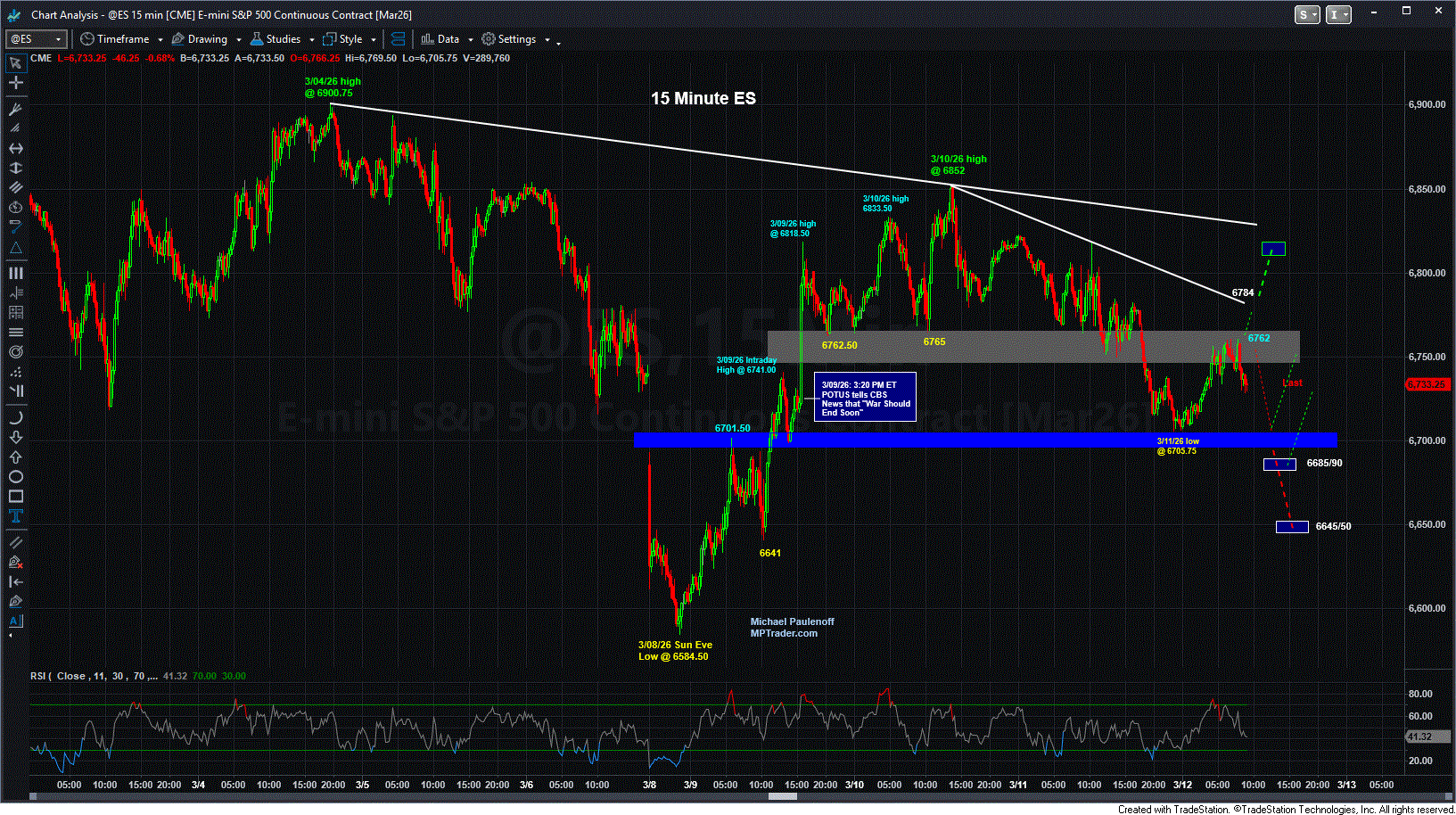This screenshot has height=815, width=1456.
Task: Pick the ellipse drawing tool
Action: click(15, 477)
